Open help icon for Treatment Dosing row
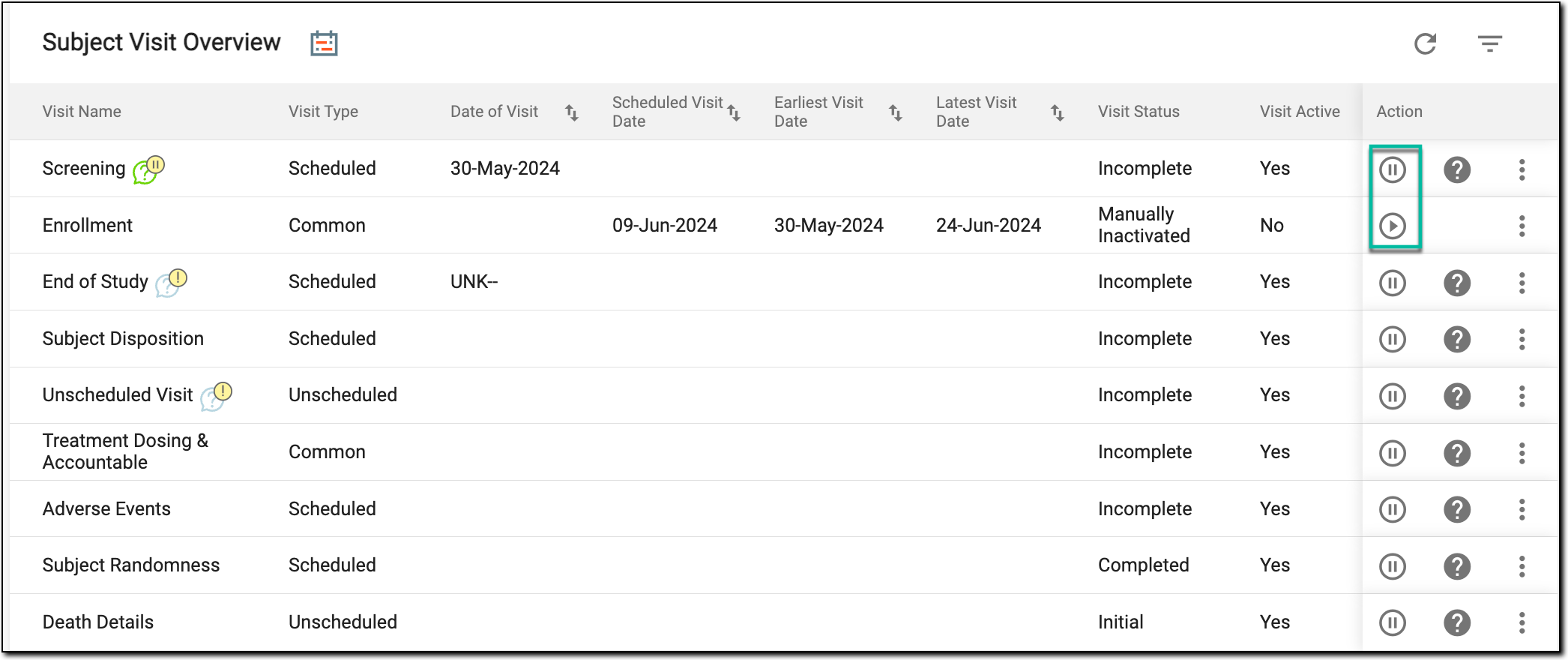 pyautogui.click(x=1457, y=453)
